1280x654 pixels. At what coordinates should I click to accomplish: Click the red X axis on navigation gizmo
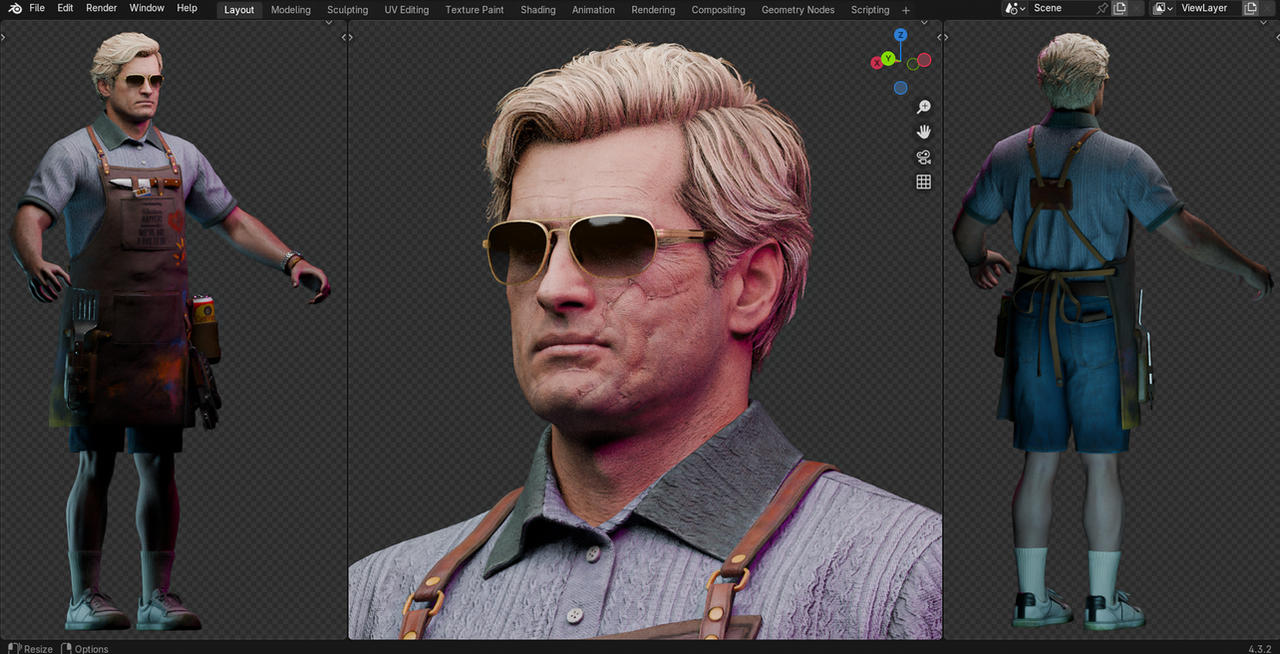click(877, 62)
